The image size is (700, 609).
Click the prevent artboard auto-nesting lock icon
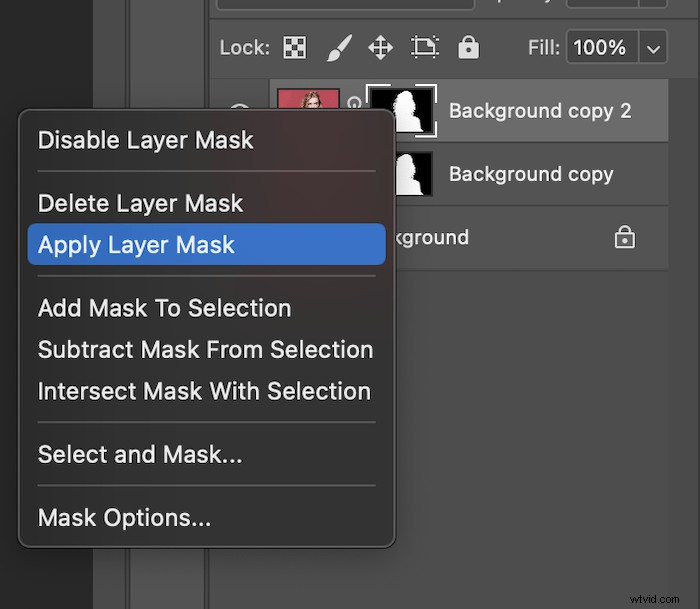click(x=425, y=47)
